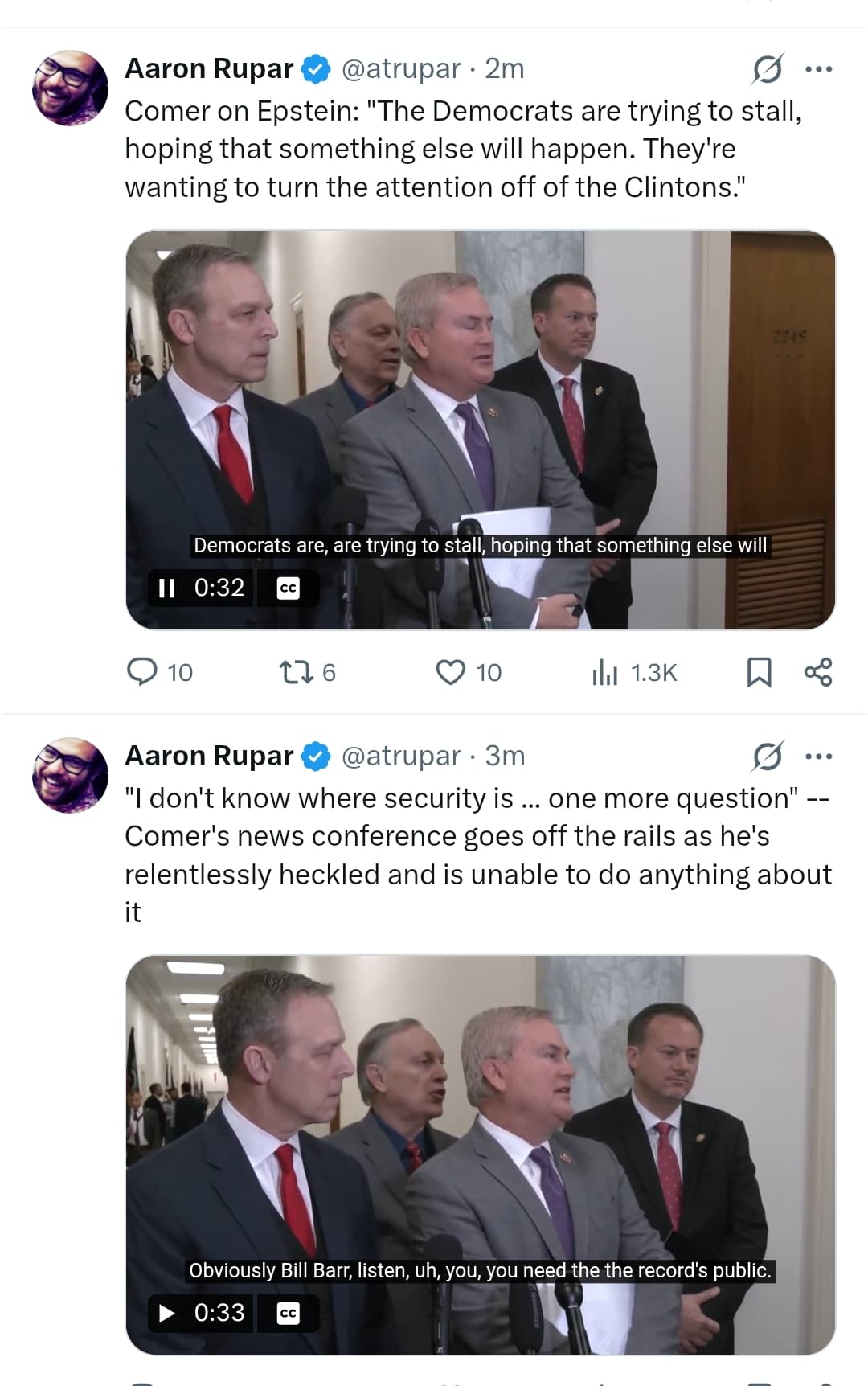The height and width of the screenshot is (1386, 868).
Task: Reply to the first Comer Epstein tweet
Action: tap(143, 671)
